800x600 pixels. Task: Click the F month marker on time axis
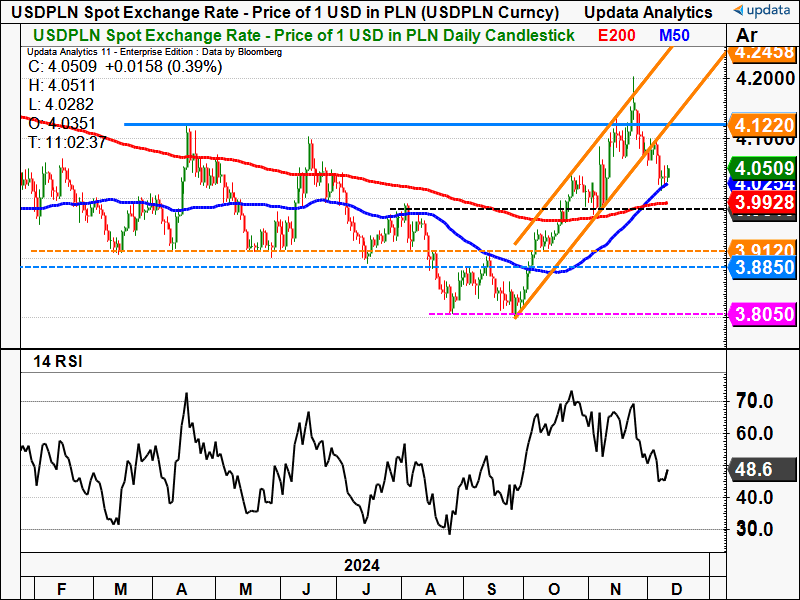click(61, 589)
